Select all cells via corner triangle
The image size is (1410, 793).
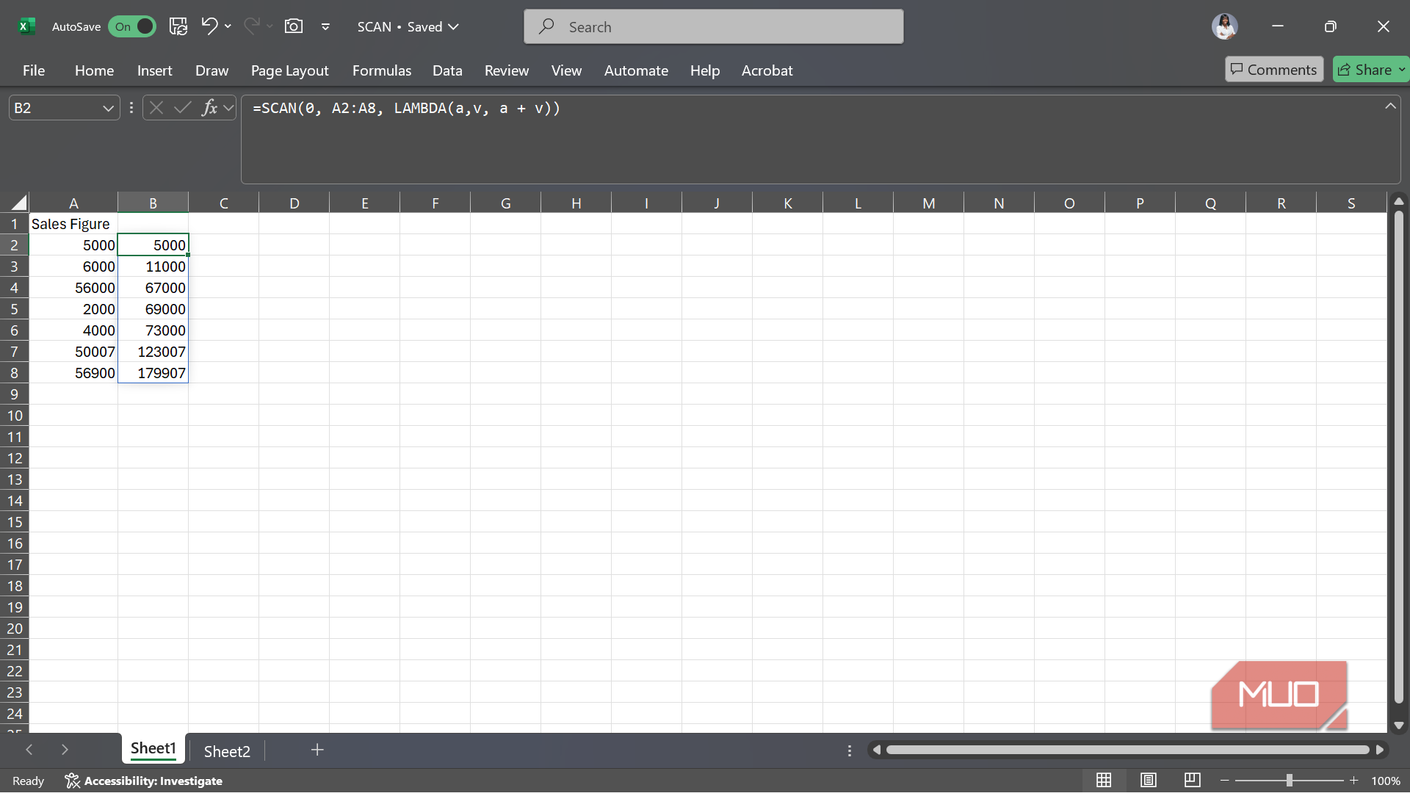coord(18,203)
